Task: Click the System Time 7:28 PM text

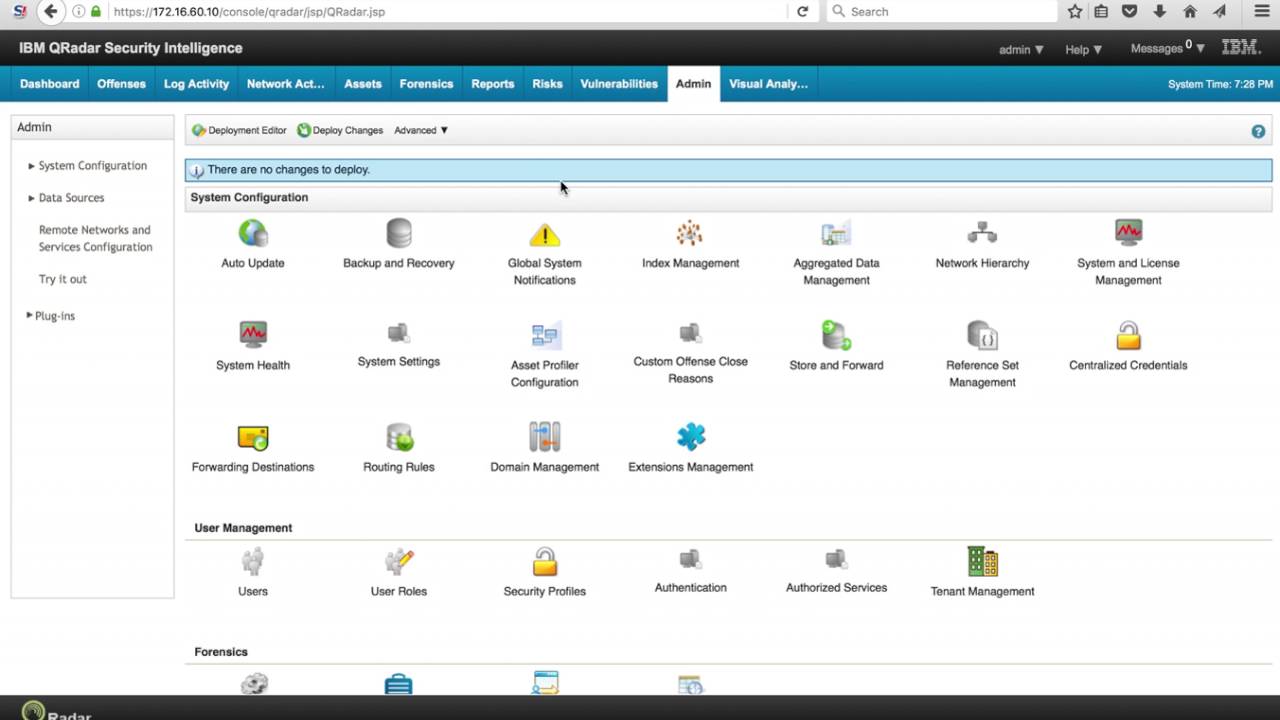Action: [1220, 84]
